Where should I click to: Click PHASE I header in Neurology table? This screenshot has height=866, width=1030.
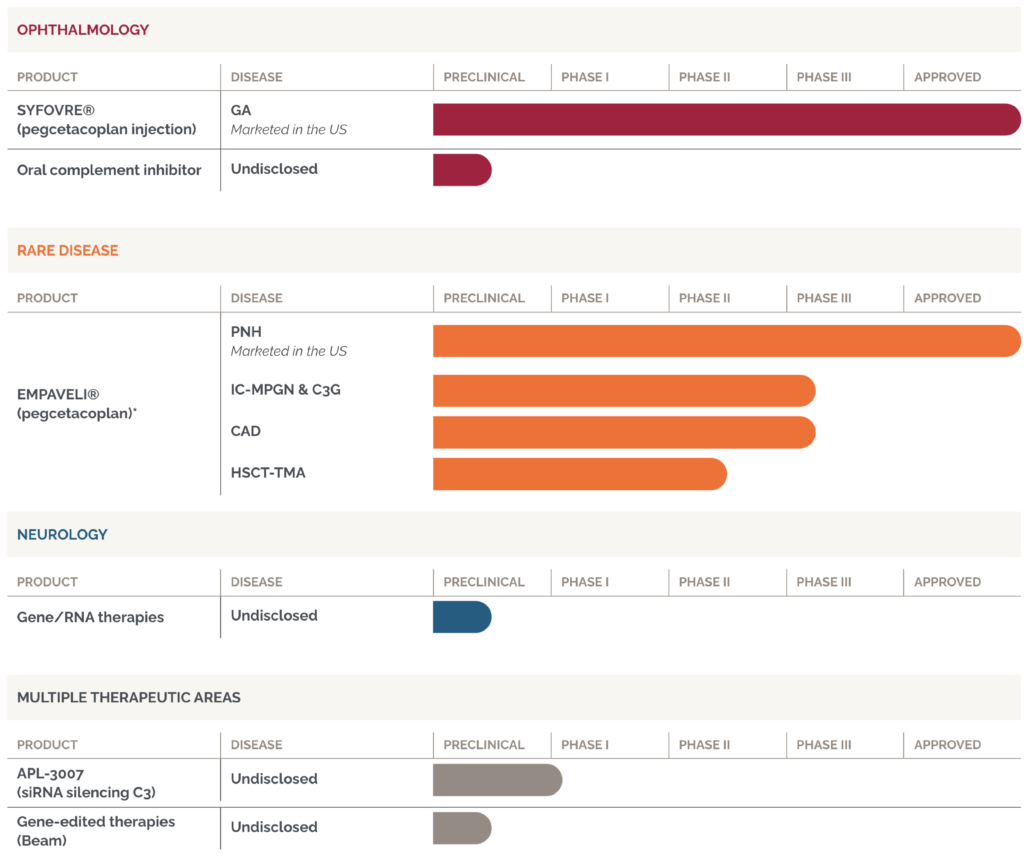tap(585, 581)
